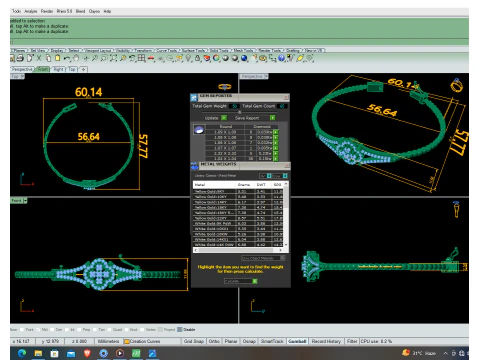The image size is (480, 360).
Task: Click the Paste clipboard icon
Action: click(x=58, y=58)
